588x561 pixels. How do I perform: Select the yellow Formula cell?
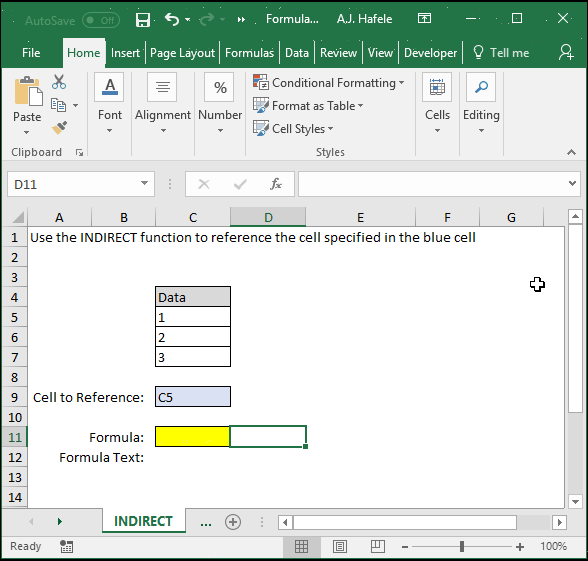[192, 437]
